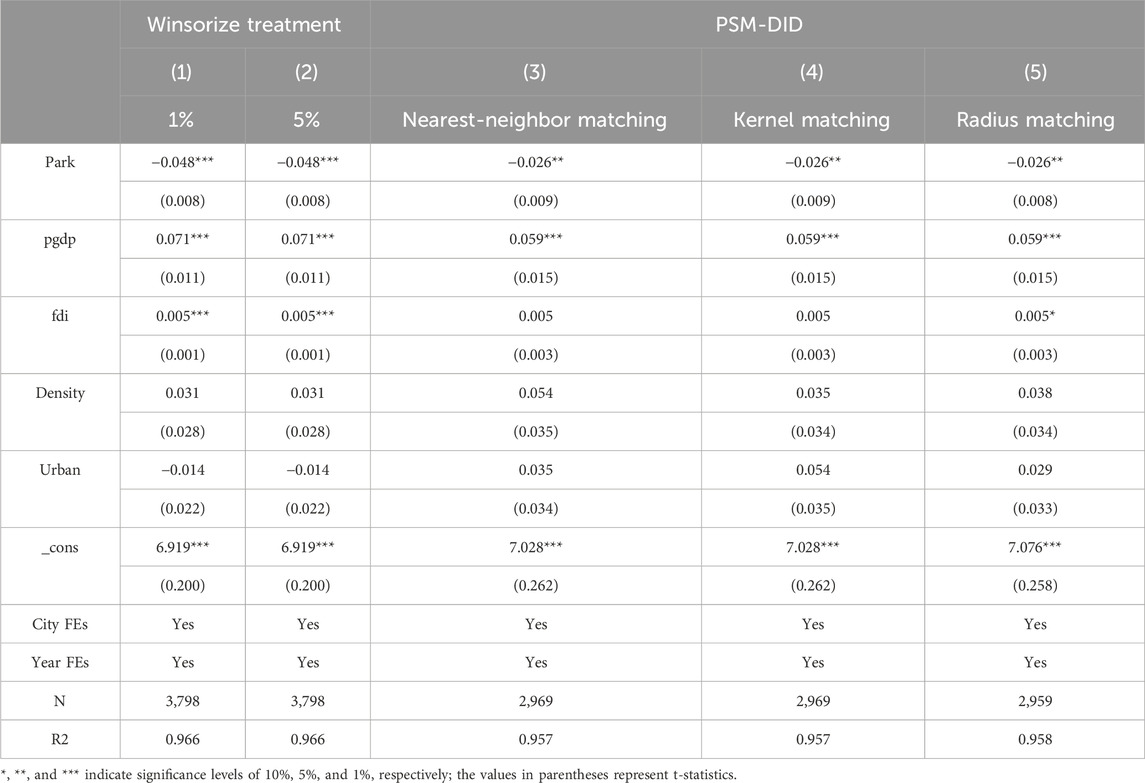Select the R2 row label
Screen dimensions: 1145x783
60,738
